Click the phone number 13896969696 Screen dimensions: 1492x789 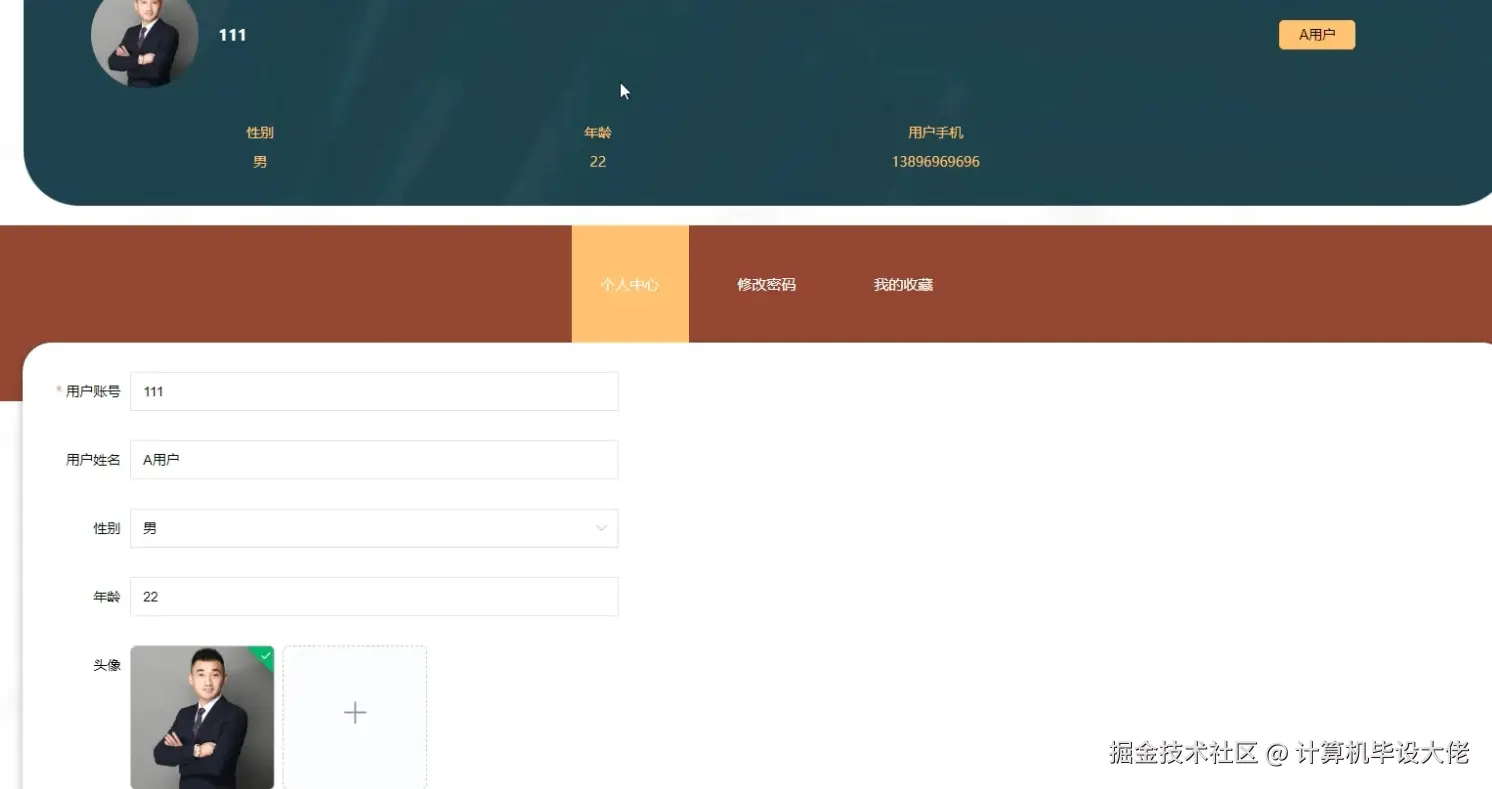point(935,161)
